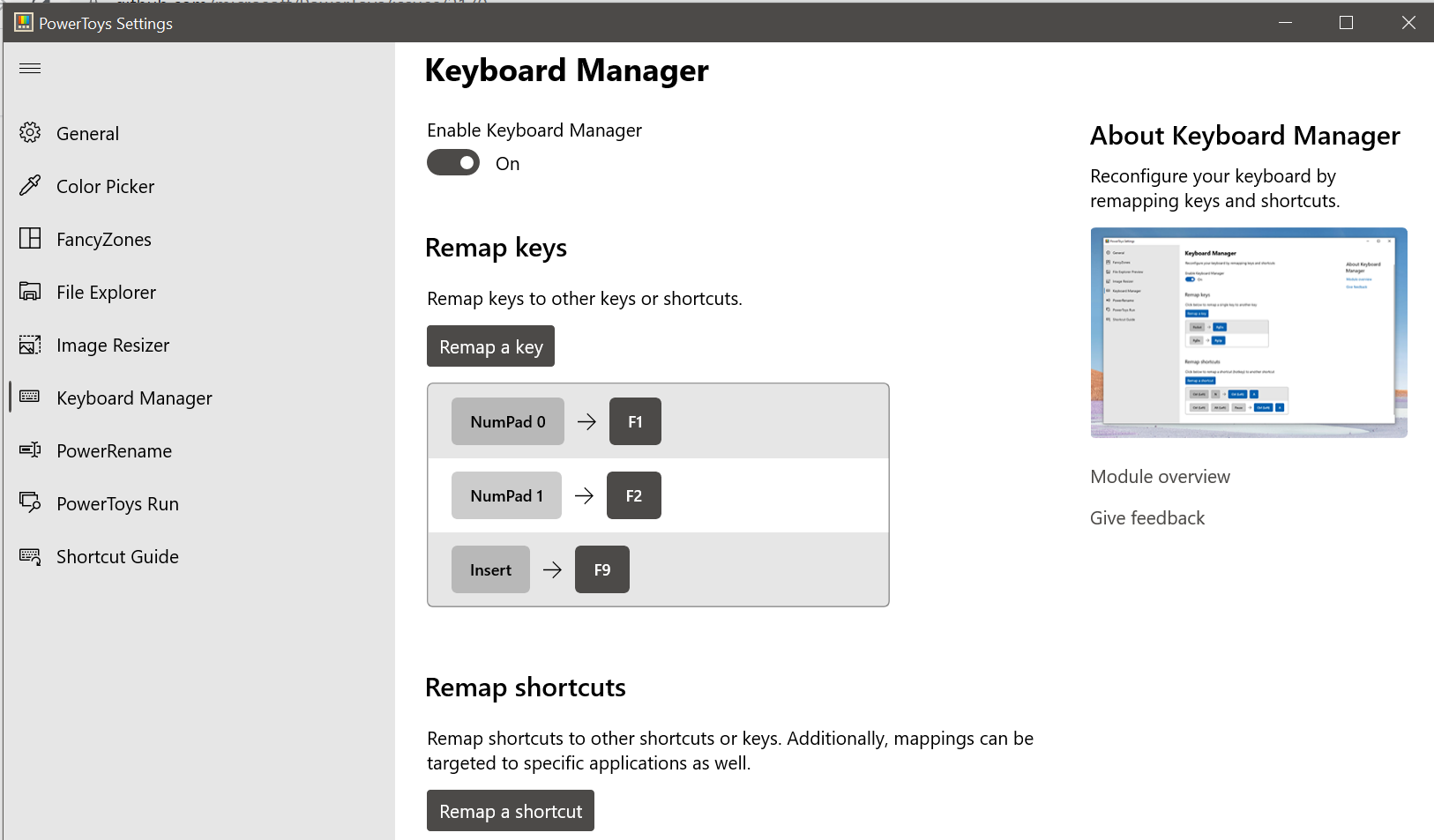This screenshot has height=840, width=1434.
Task: Open the Module overview link
Action: point(1160,477)
